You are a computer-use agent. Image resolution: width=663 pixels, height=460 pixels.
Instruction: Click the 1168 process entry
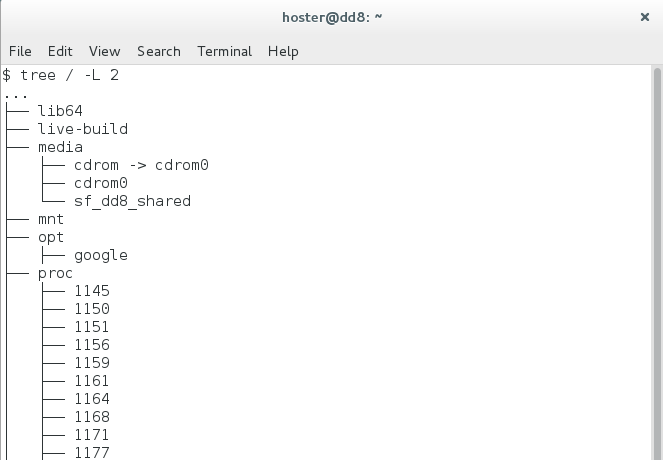pos(92,417)
